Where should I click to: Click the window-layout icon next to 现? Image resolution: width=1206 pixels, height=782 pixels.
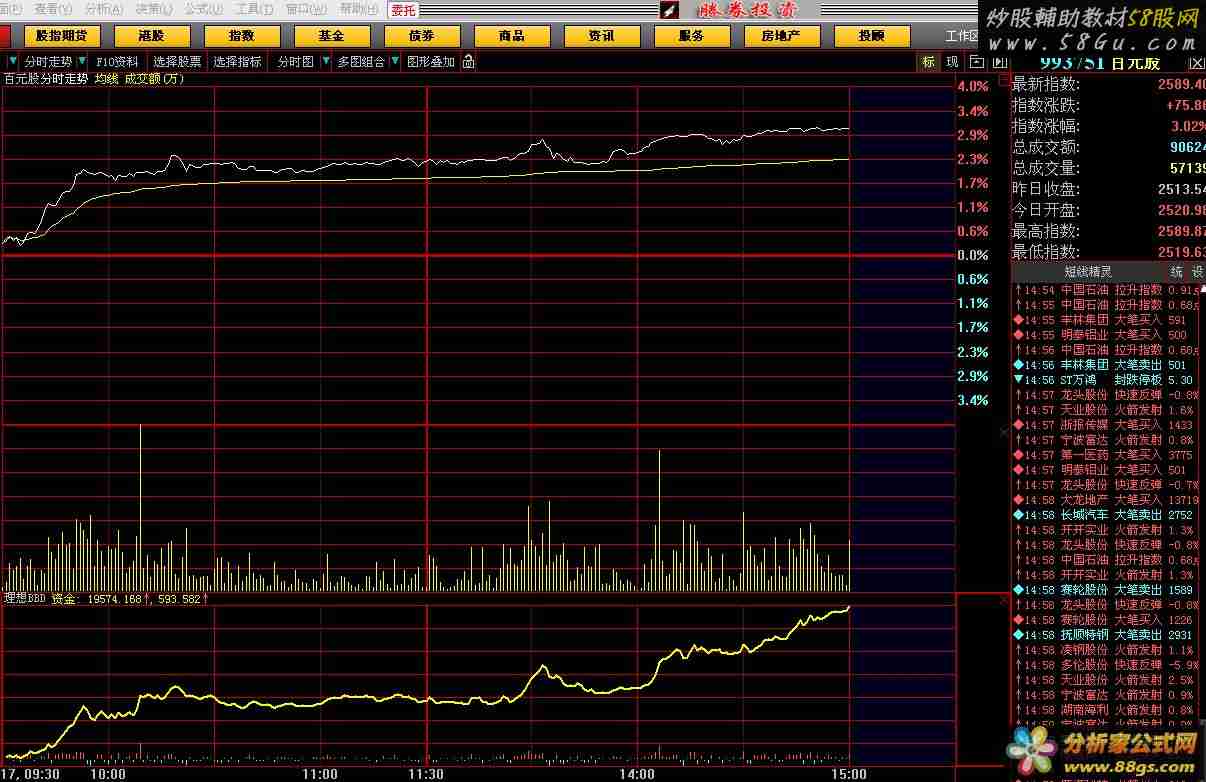(977, 62)
